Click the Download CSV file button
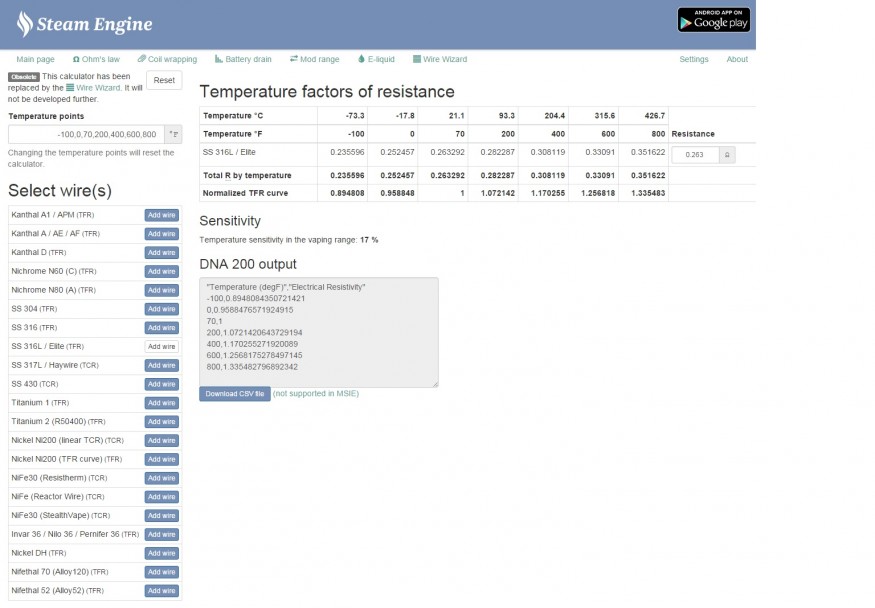Screen dimensions: 875x608 [x=235, y=394]
